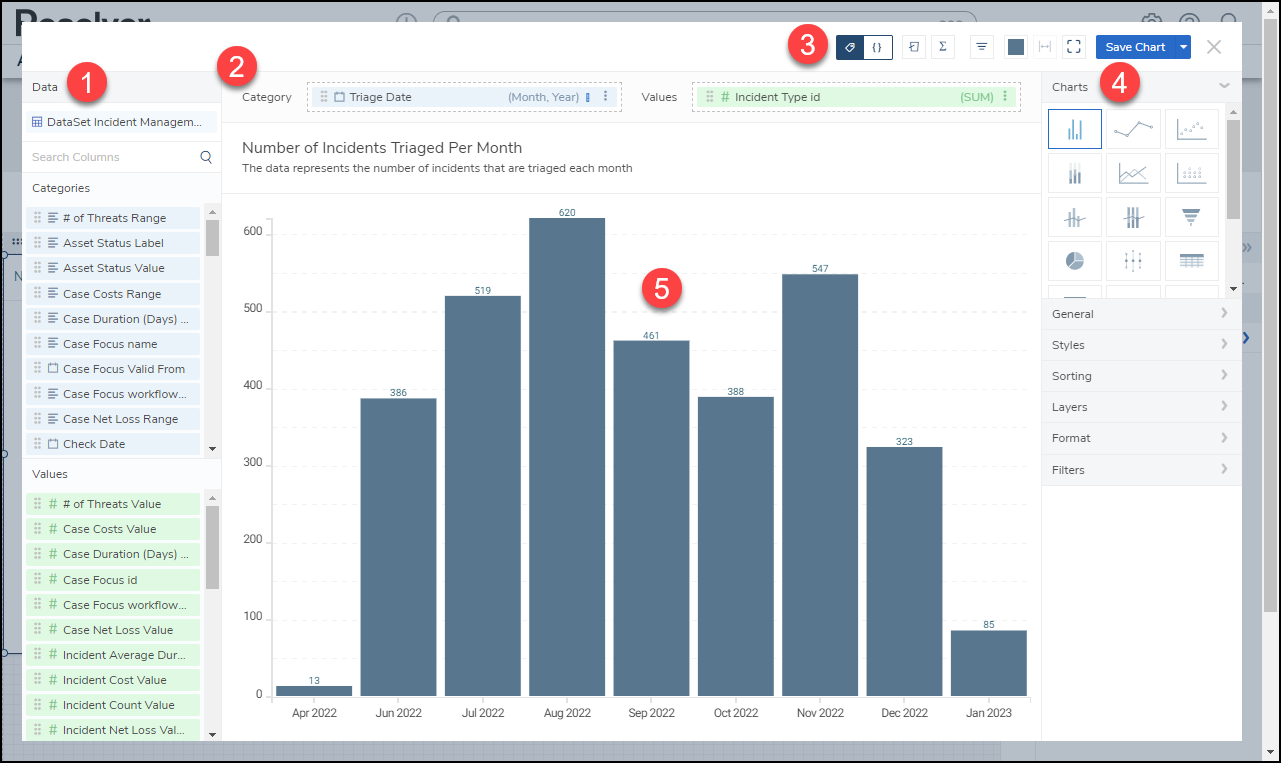Expand the Styles settings section

coord(1141,345)
